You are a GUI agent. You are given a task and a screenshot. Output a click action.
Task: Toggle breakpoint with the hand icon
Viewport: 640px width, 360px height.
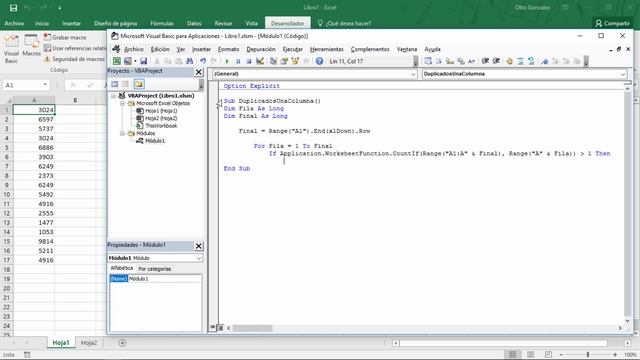[509, 61]
